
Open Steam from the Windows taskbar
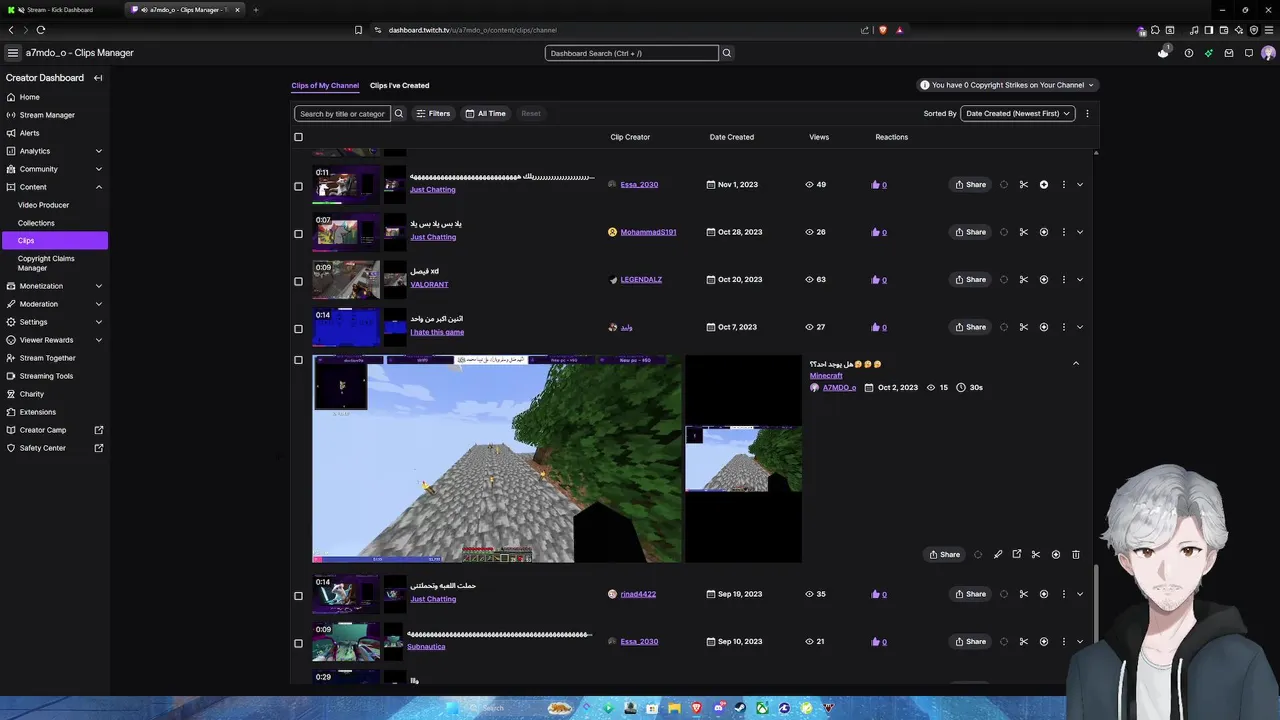pos(740,708)
